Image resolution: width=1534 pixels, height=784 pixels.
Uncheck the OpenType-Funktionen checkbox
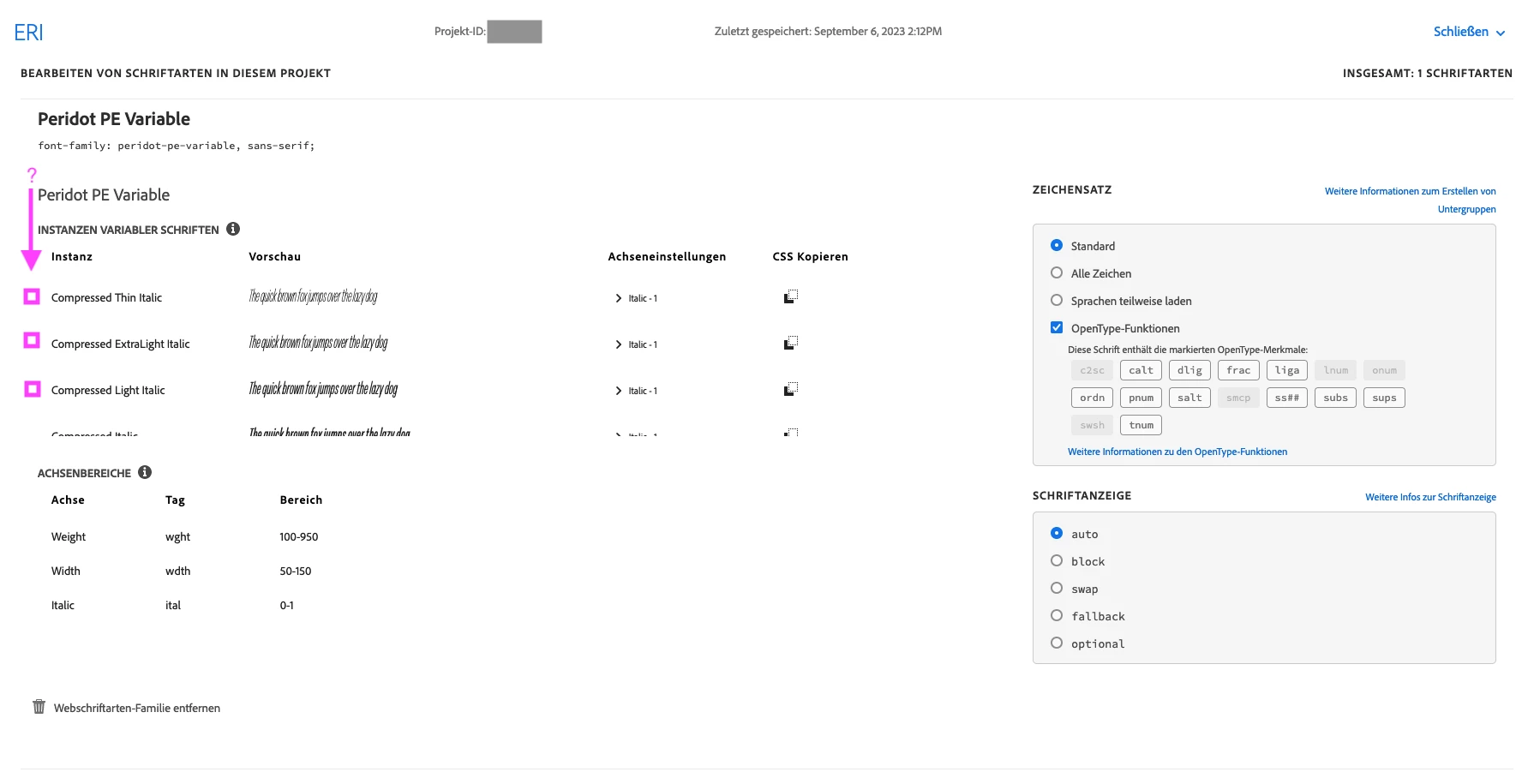1057,327
